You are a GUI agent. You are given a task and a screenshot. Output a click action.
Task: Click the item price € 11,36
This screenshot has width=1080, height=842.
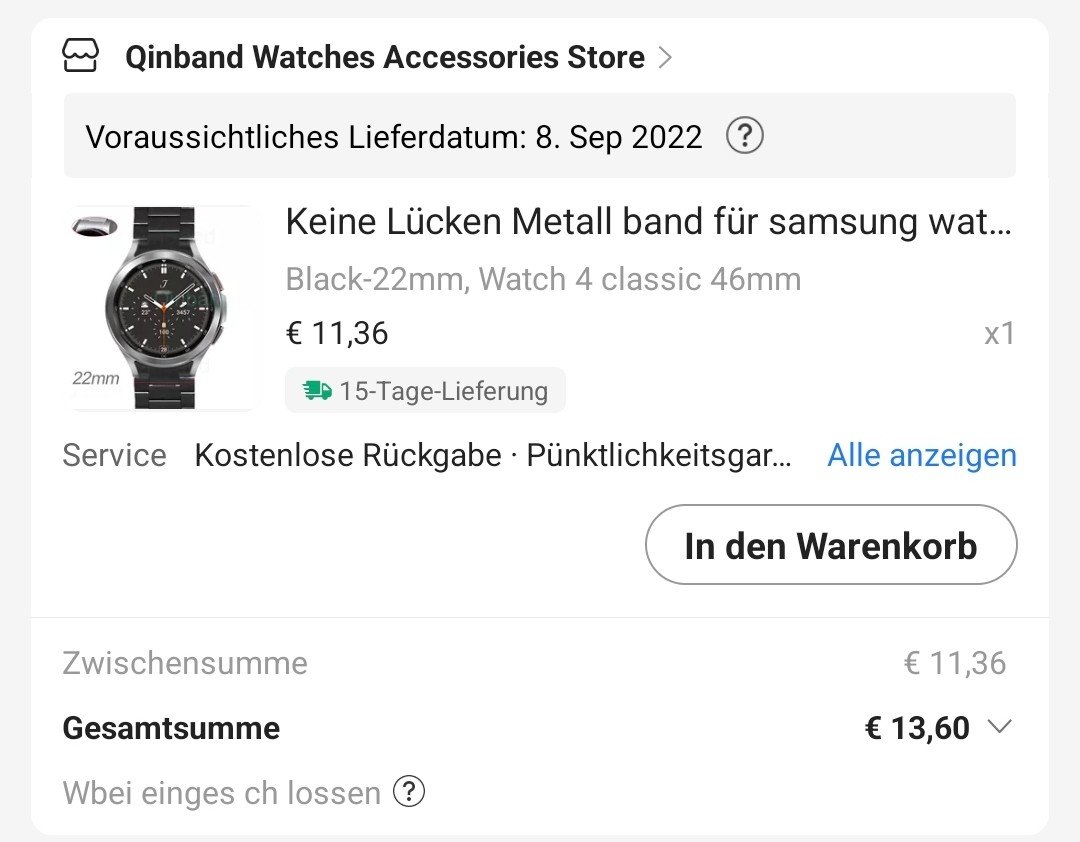pos(337,333)
